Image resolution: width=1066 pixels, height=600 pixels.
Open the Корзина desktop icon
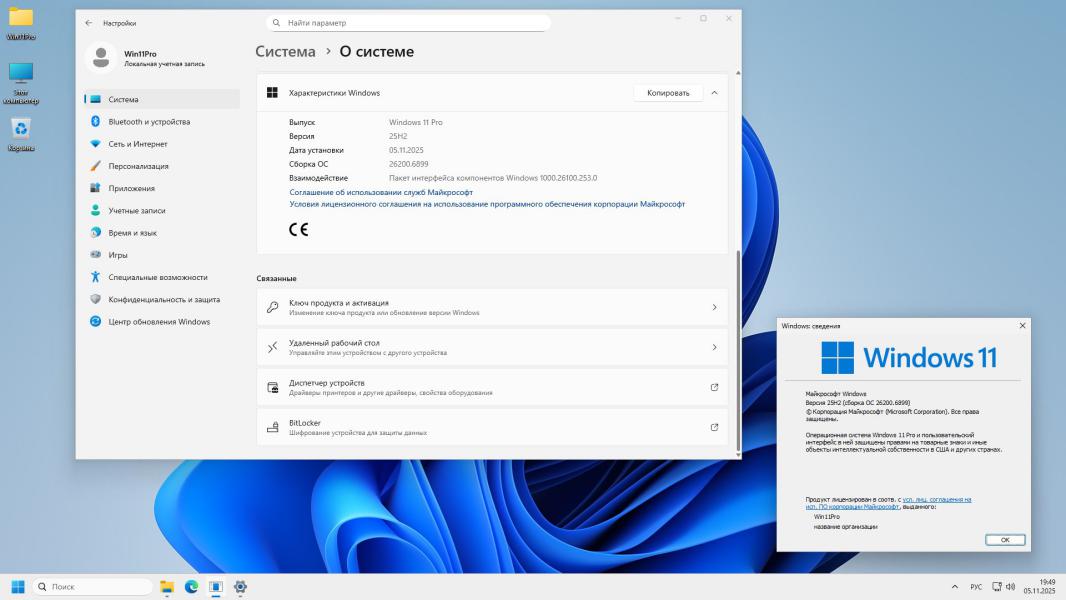[21, 128]
